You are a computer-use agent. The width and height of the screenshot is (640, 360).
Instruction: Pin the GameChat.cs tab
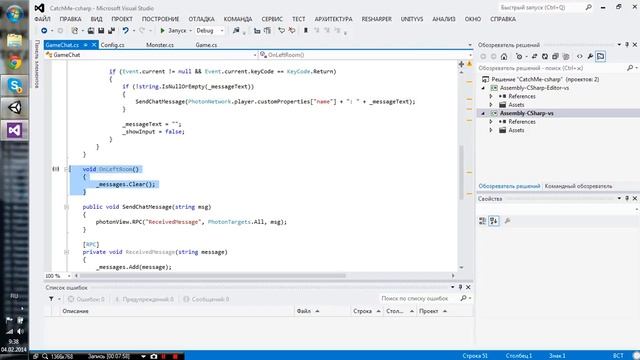pyautogui.click(x=86, y=45)
